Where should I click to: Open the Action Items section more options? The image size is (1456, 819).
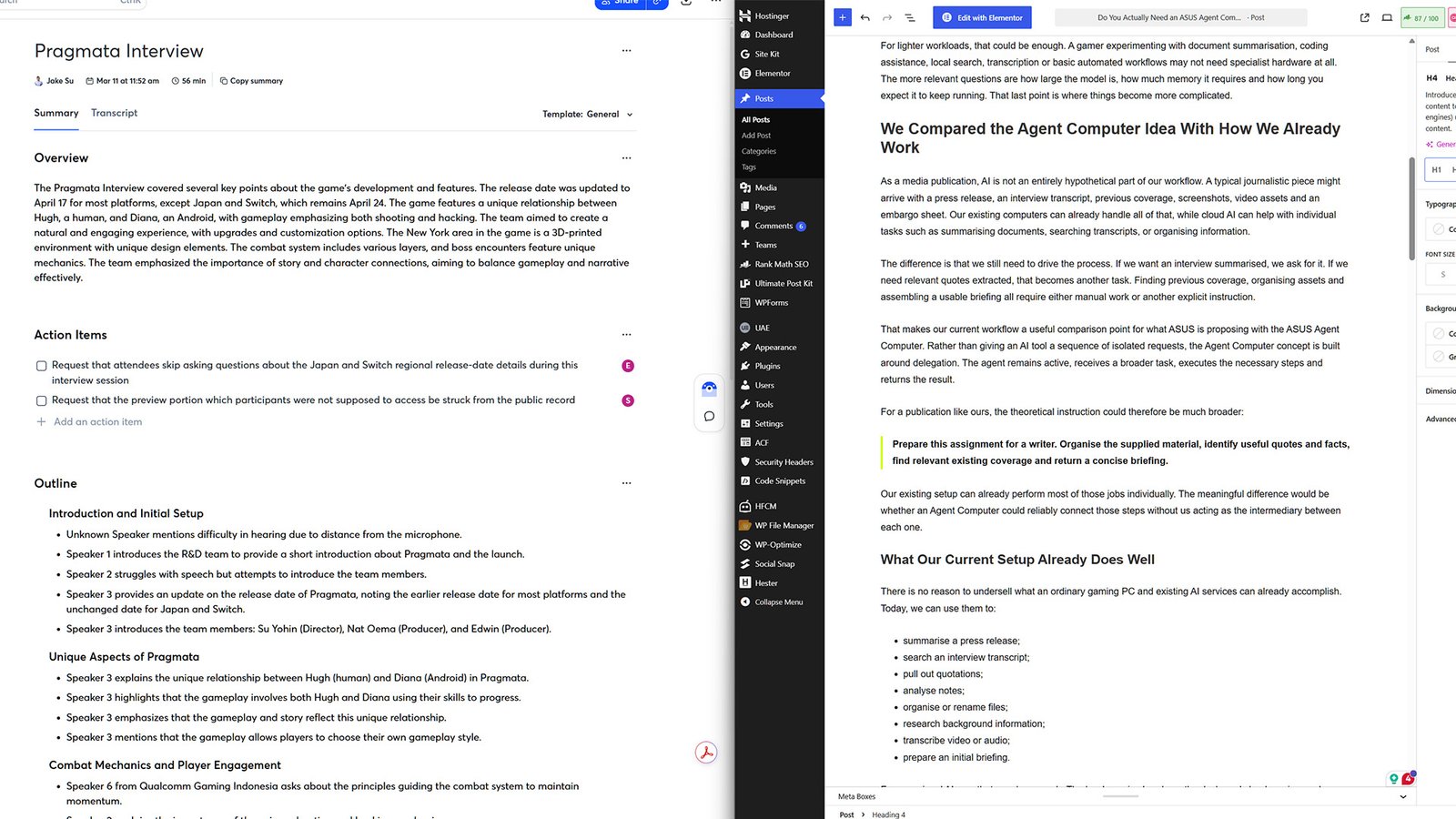(626, 335)
